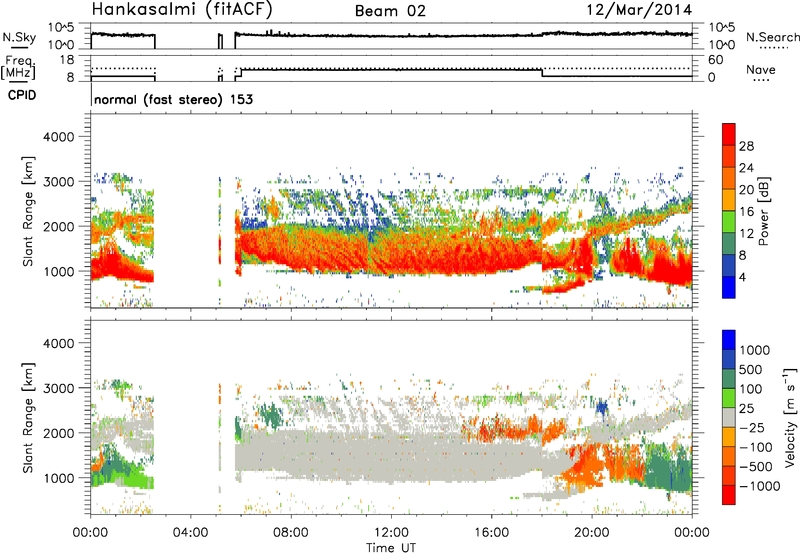Click the 4 dB colorbar label

tap(743, 277)
